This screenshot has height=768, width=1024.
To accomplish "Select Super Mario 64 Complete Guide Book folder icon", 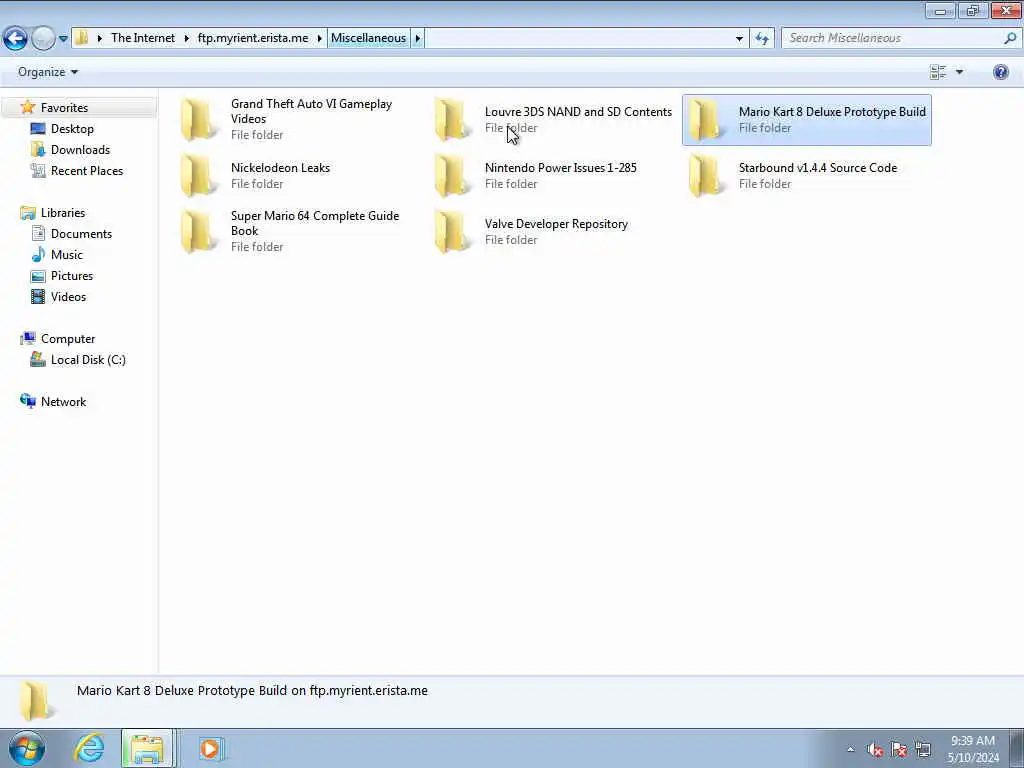I will click(199, 231).
